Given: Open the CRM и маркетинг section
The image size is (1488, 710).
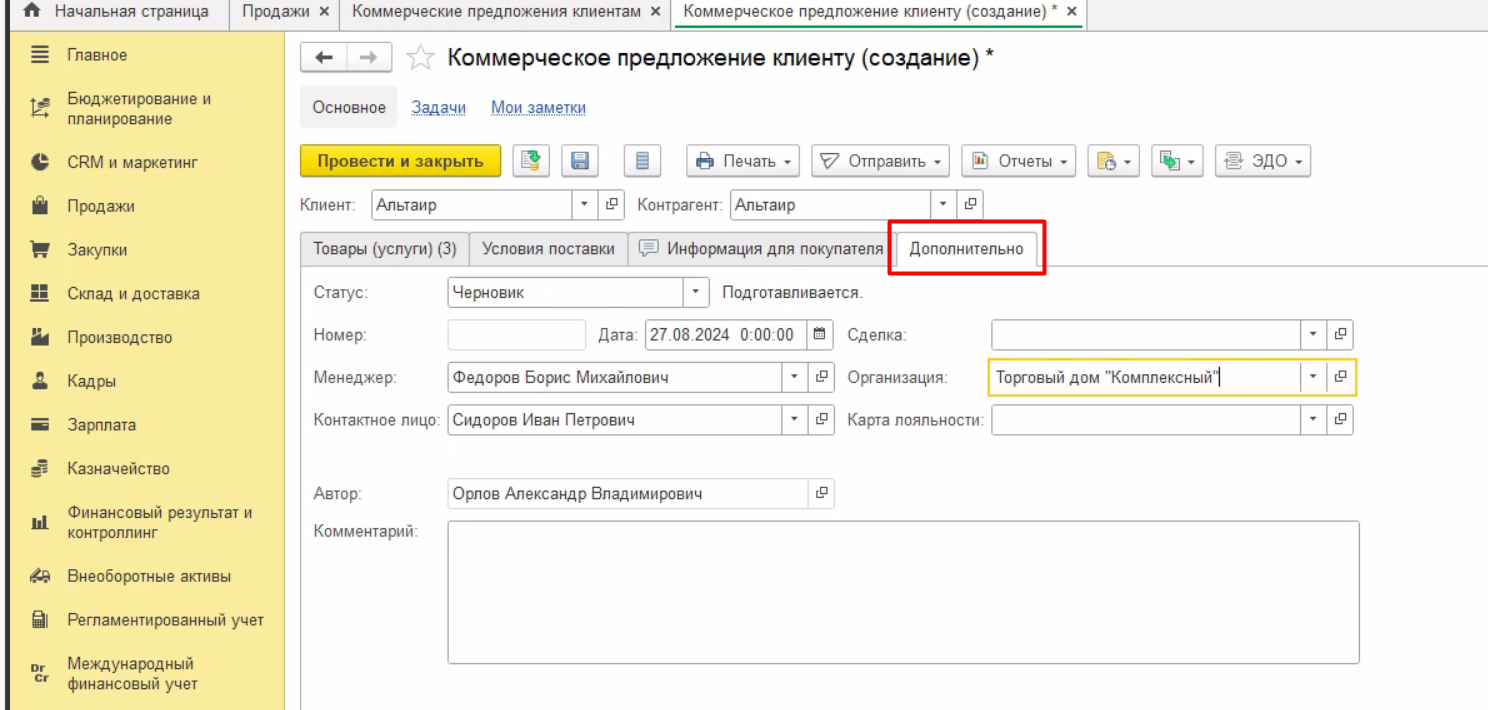Looking at the screenshot, I should 132,162.
